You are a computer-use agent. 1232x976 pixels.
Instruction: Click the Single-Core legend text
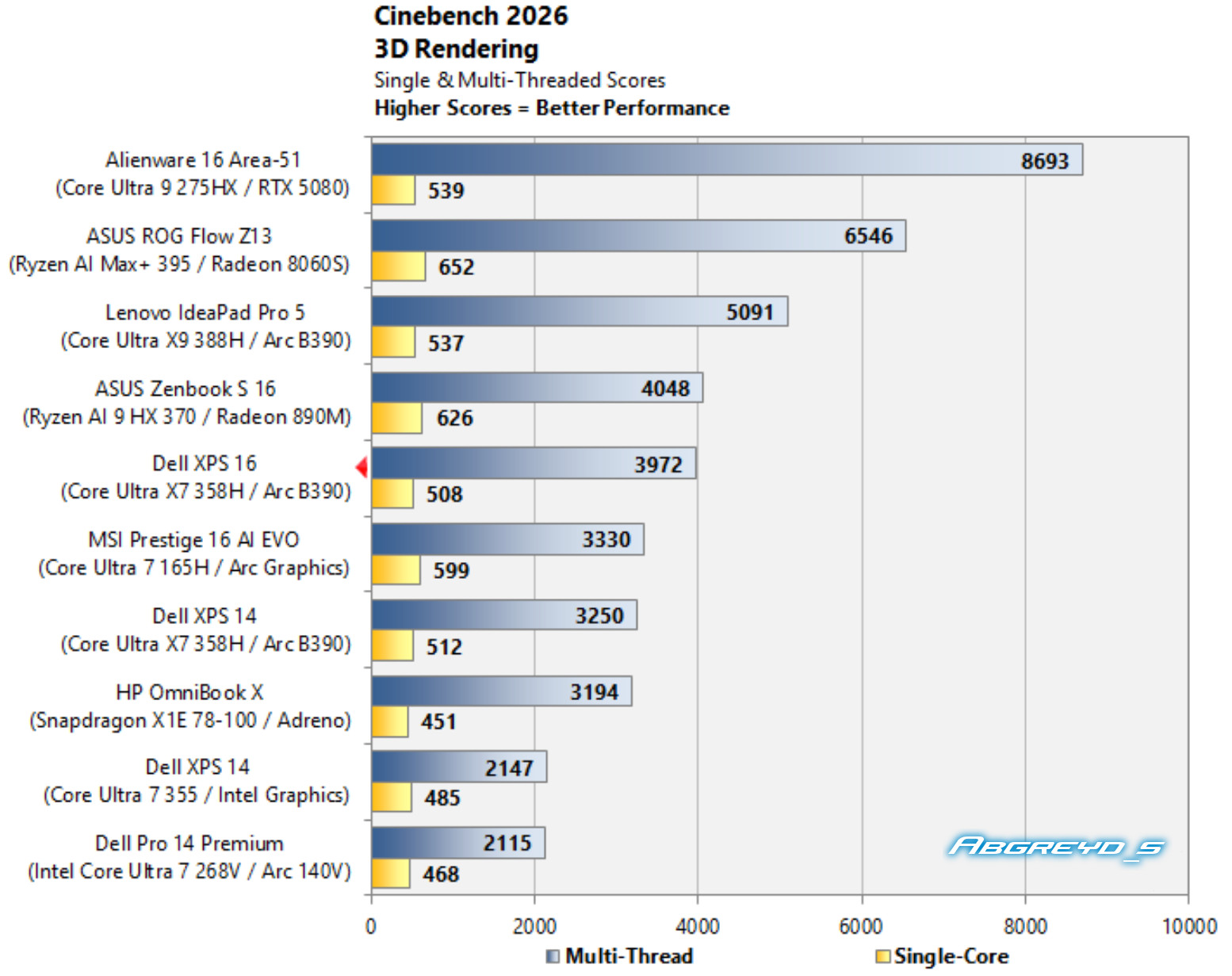[951, 956]
